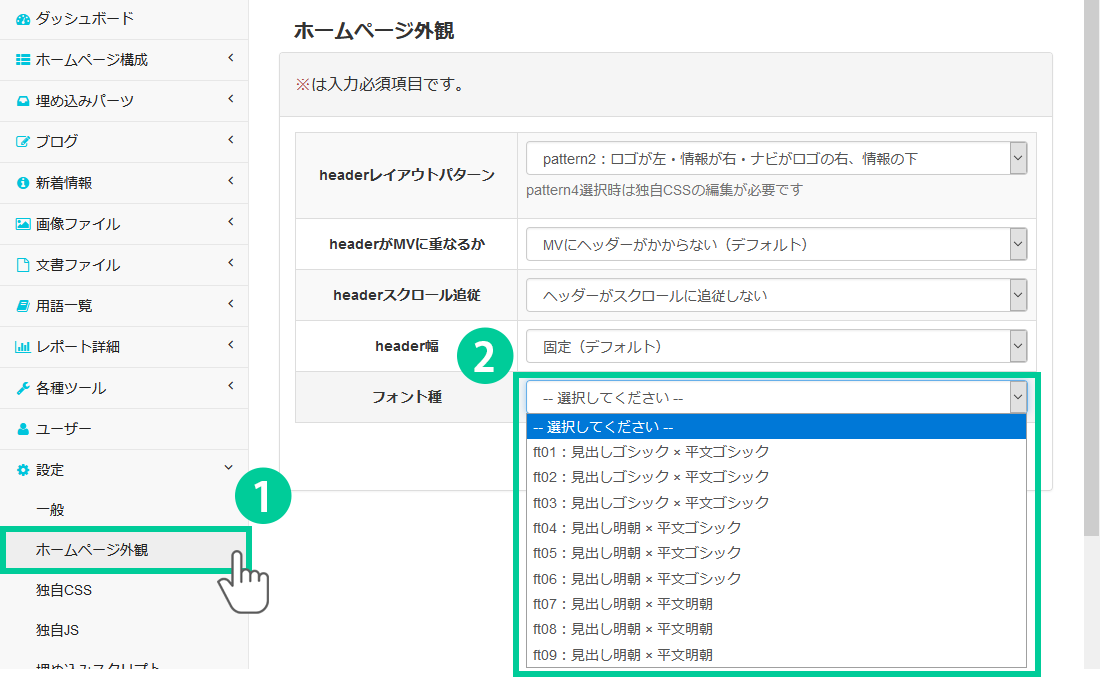Click the image file picture icon
The height and width of the screenshot is (677, 1100).
[23, 224]
